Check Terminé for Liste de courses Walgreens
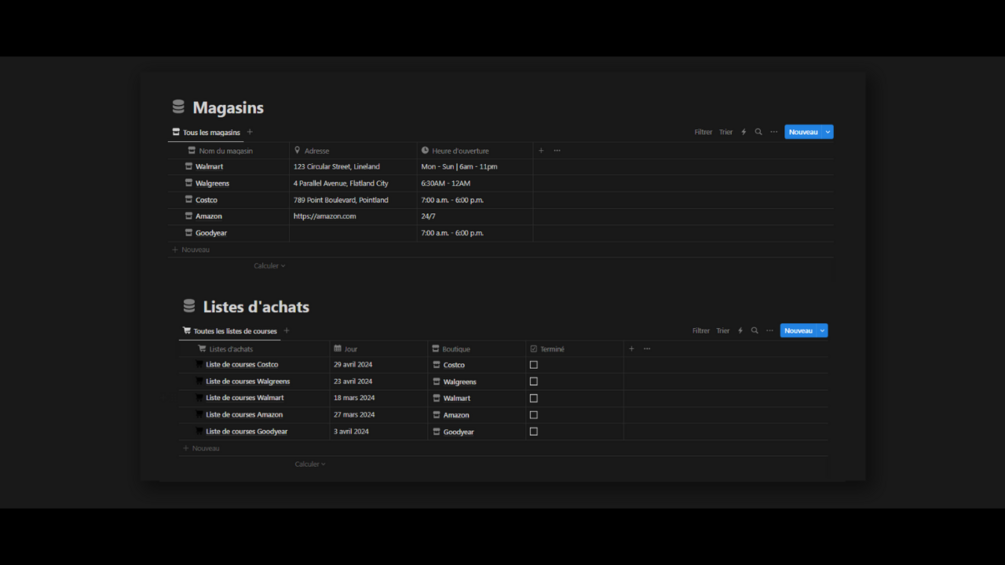 pos(534,381)
